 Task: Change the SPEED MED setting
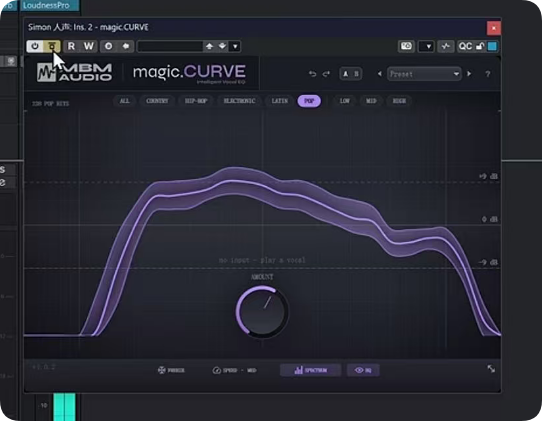click(x=234, y=370)
